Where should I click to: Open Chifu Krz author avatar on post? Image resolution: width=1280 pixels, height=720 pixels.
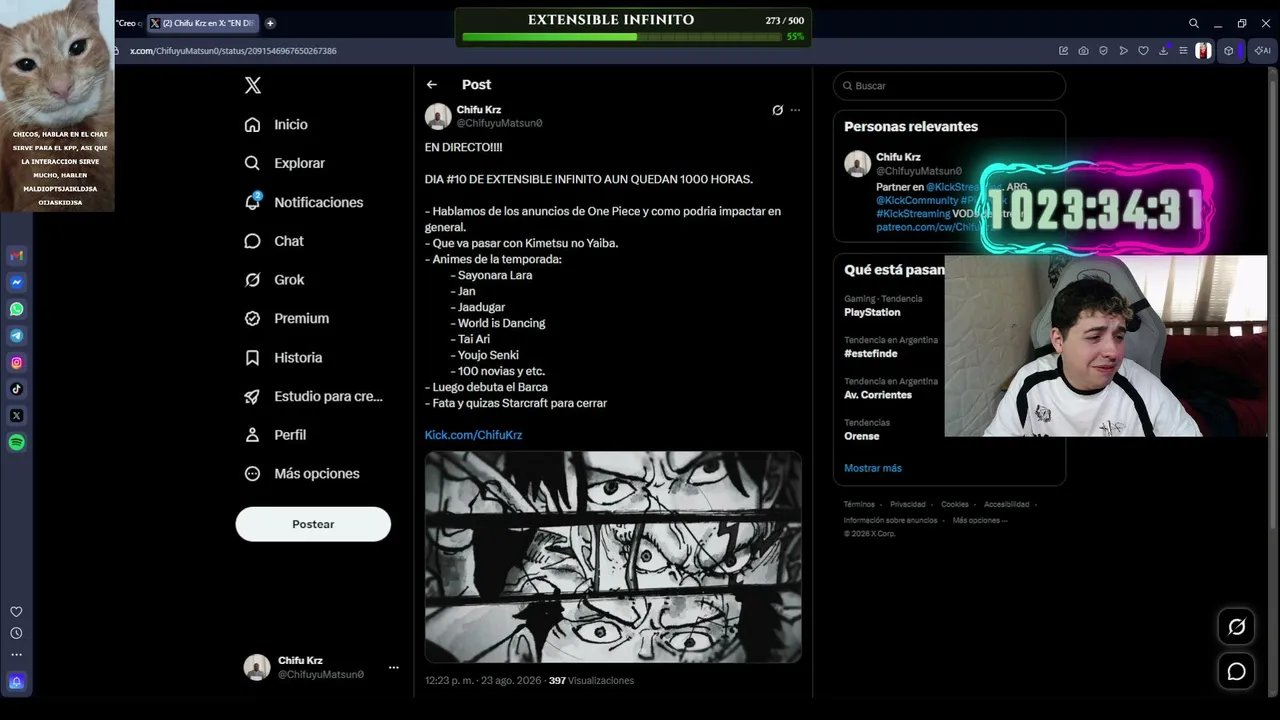pyautogui.click(x=438, y=116)
